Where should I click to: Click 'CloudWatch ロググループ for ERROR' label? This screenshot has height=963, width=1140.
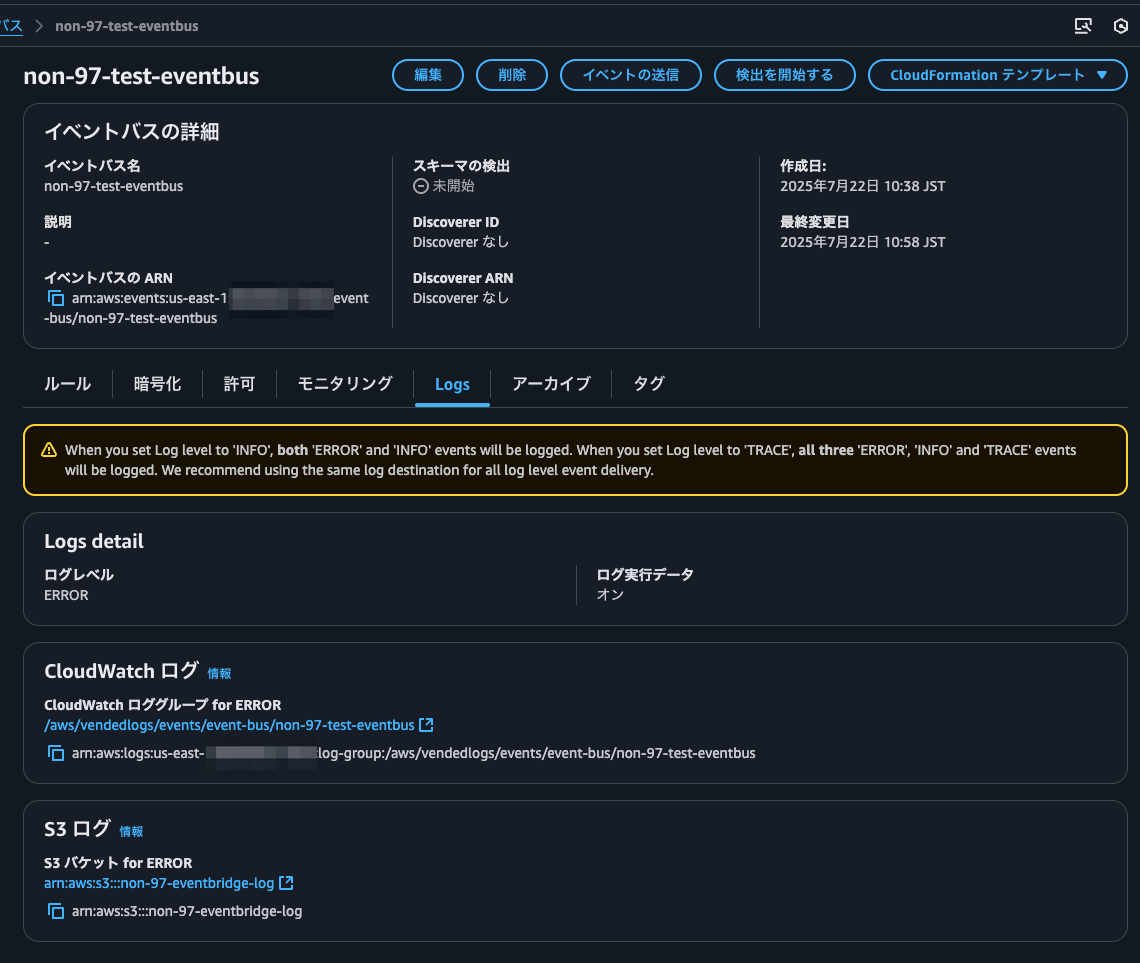[x=162, y=705]
